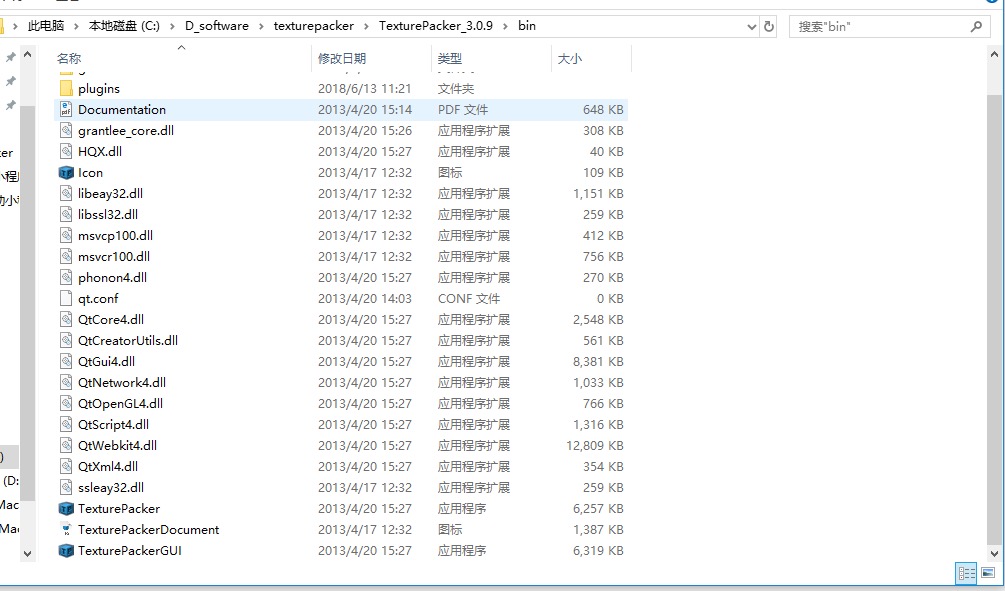Screen dimensions: 1005x591
Task: Open the address bar history dropdown
Action: 752,26
